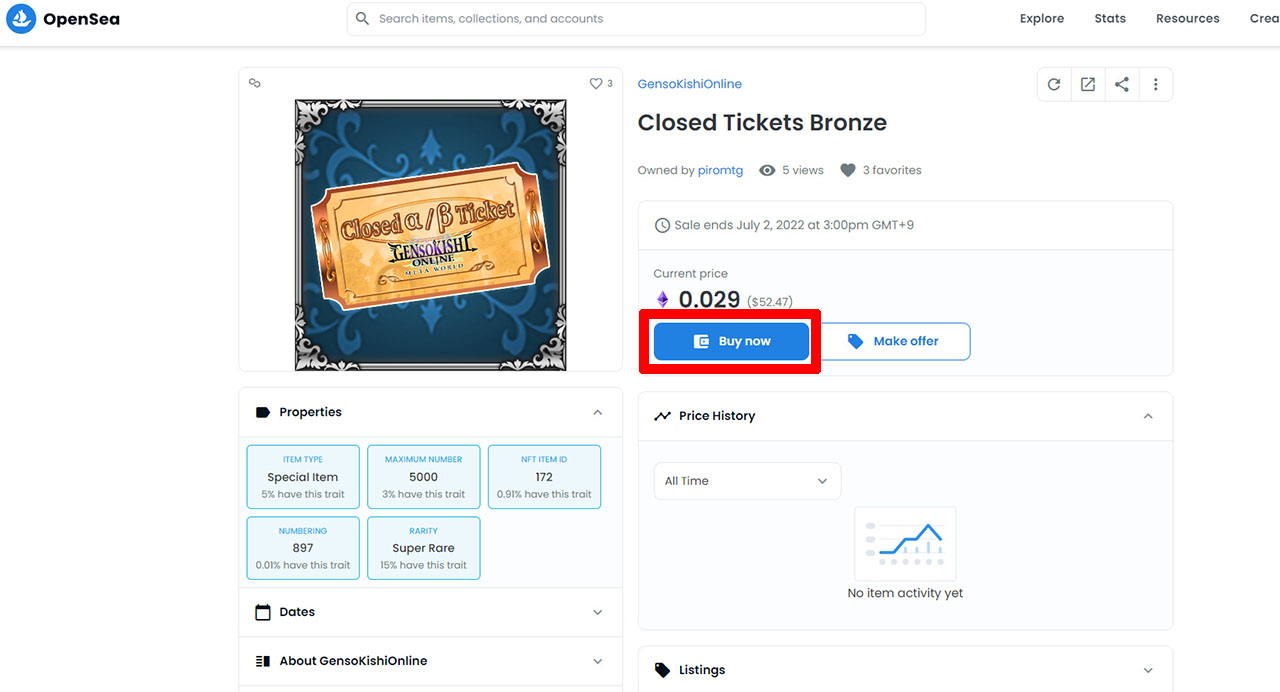Expand the Listings section

tap(1148, 670)
